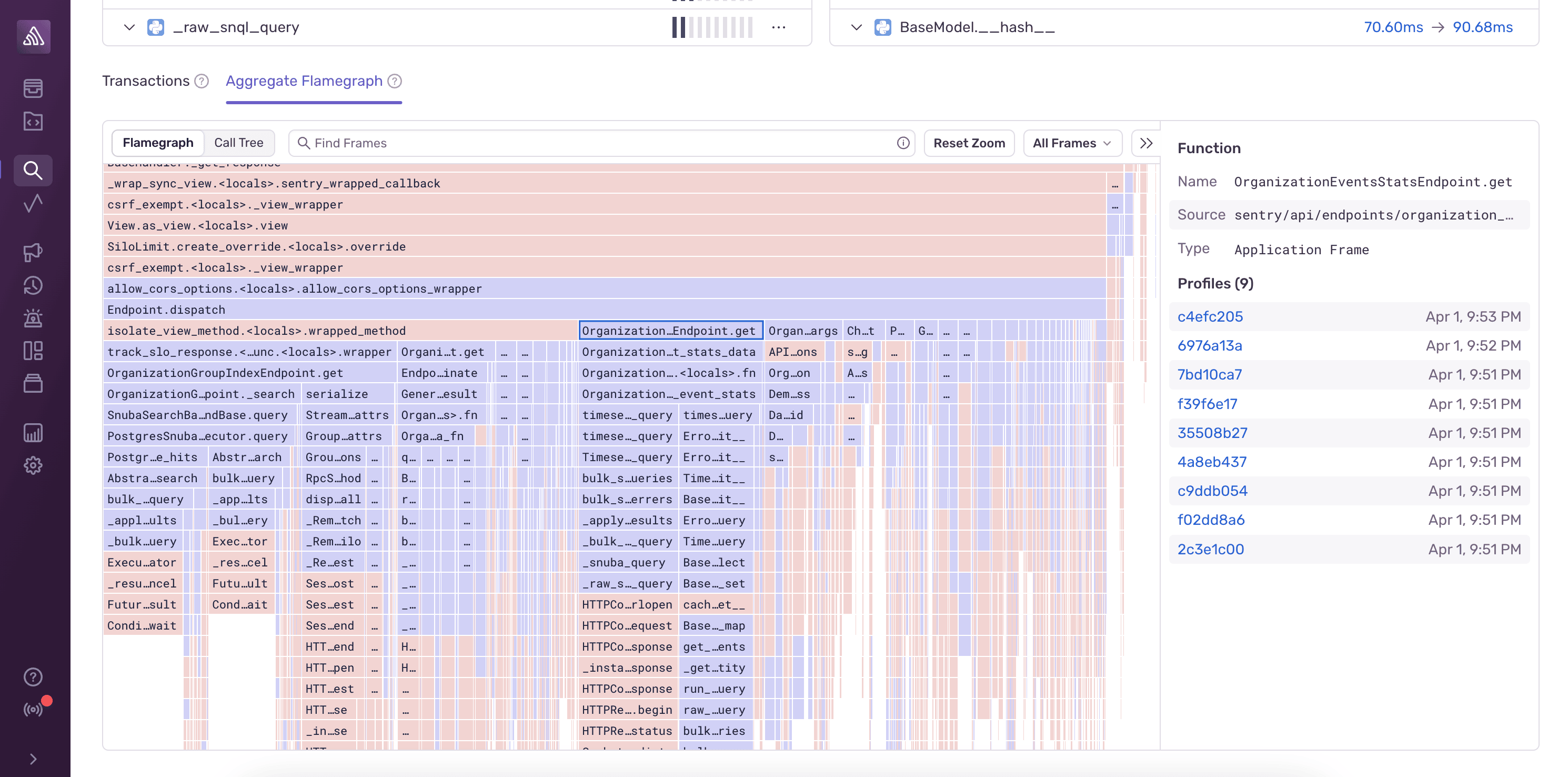Open the Stats bar-chart icon

(33, 433)
